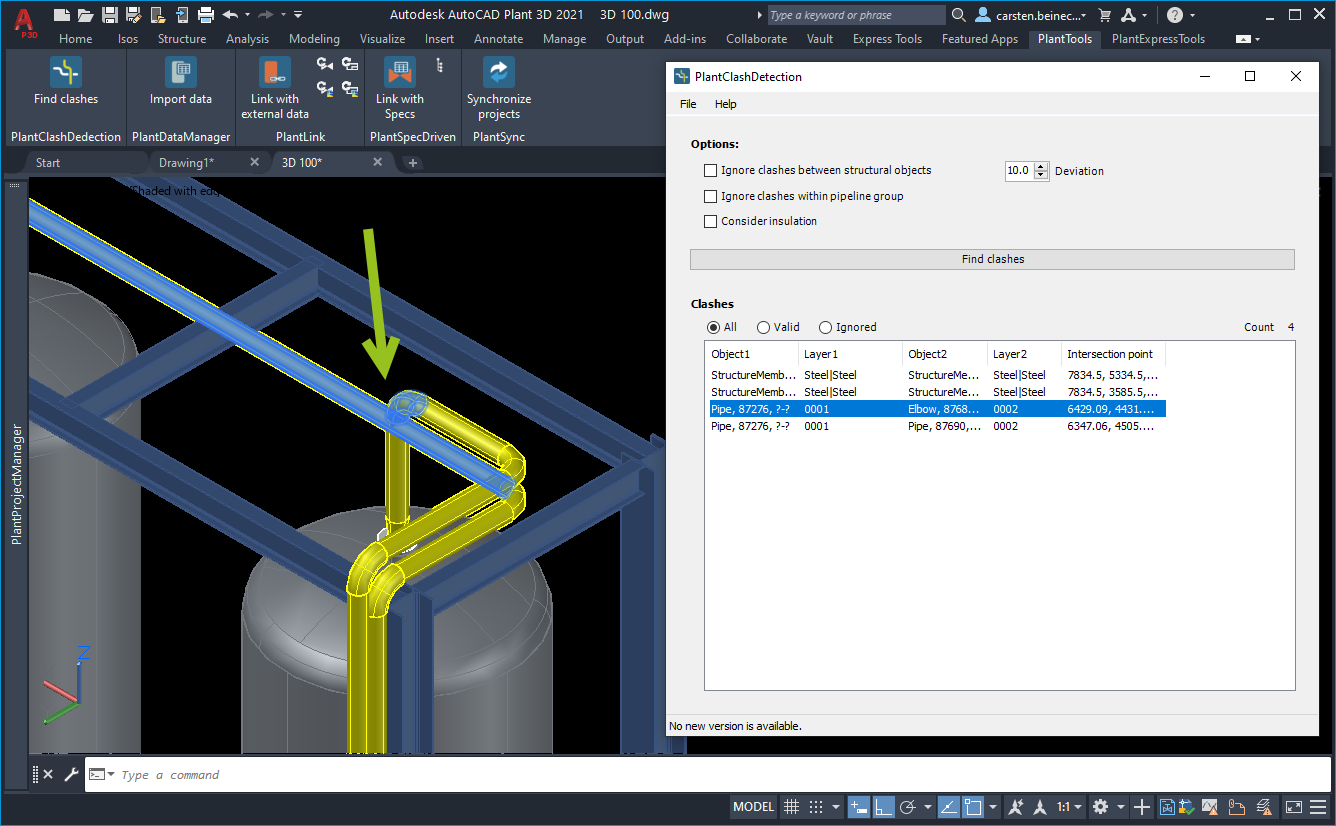Open the Structure ribbon tab
Image resolution: width=1336 pixels, height=826 pixels.
182,39
